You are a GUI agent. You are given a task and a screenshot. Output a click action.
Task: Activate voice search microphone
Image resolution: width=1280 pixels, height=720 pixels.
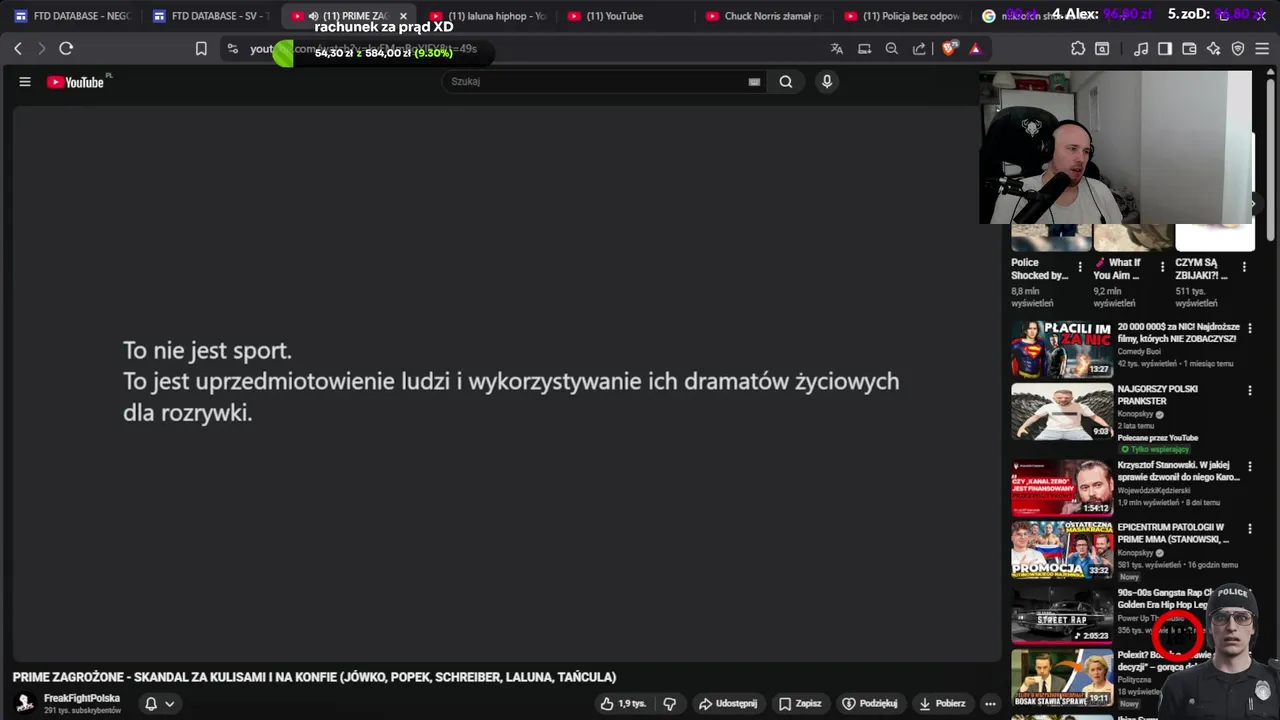click(827, 82)
